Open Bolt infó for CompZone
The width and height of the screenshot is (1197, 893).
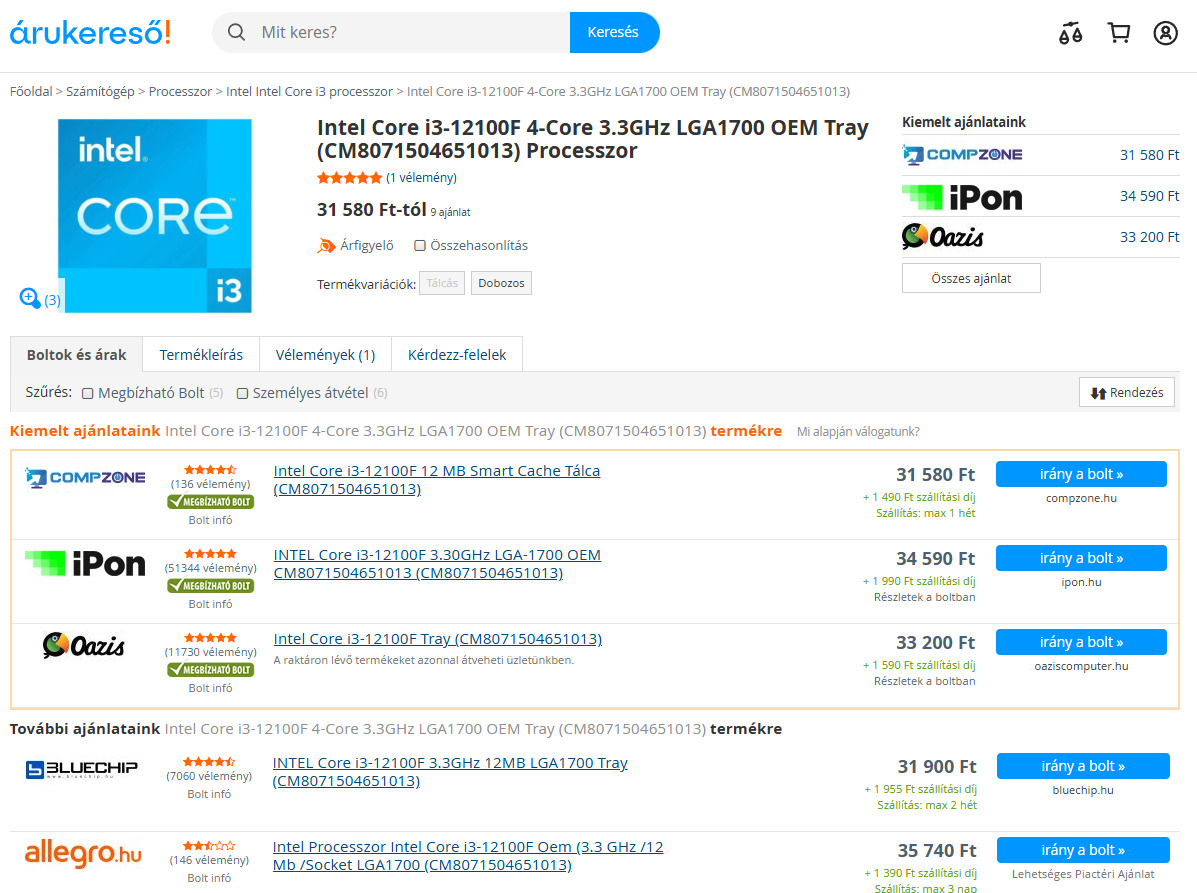point(210,520)
